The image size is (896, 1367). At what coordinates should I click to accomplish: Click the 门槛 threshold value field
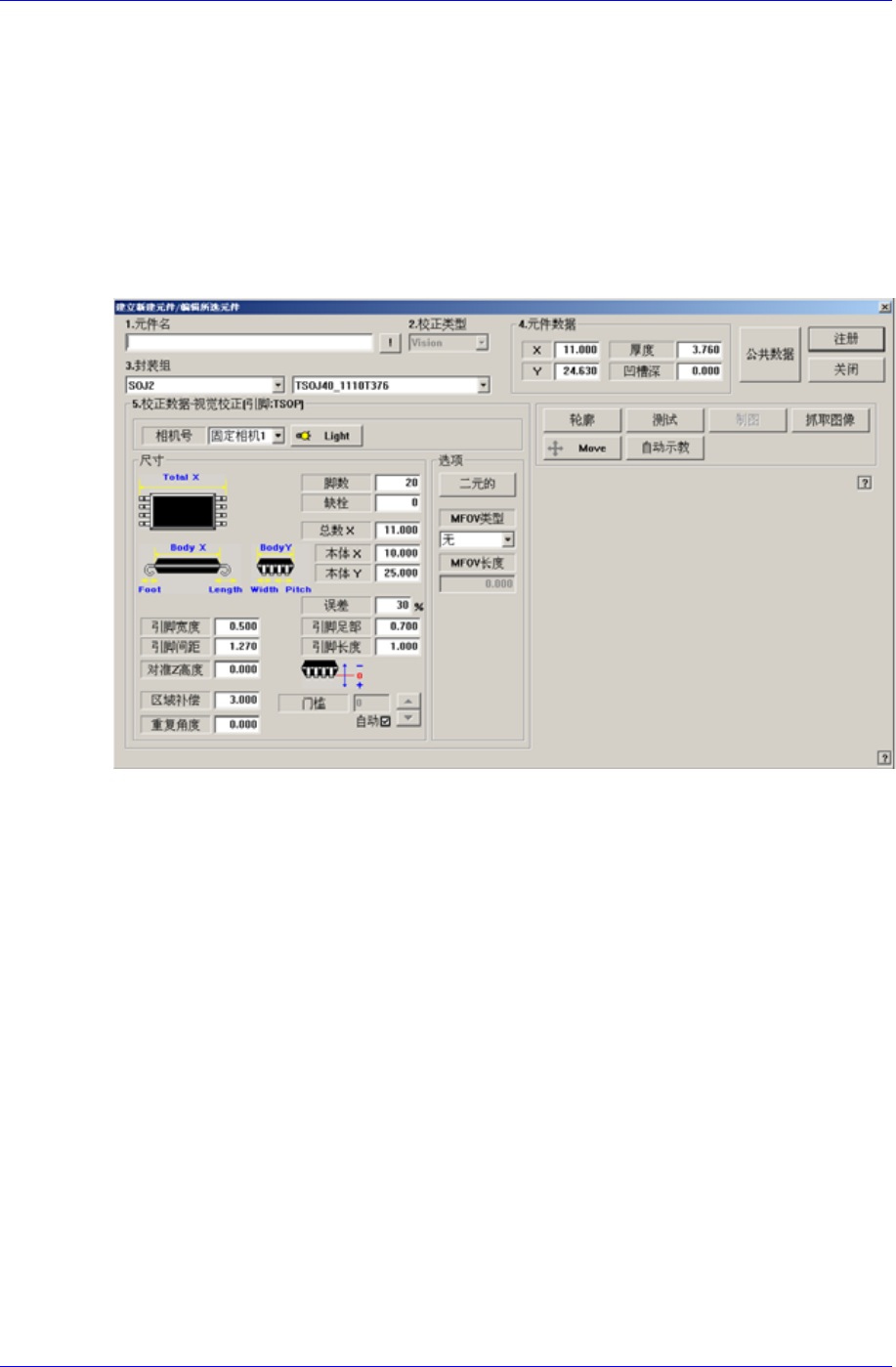372,703
